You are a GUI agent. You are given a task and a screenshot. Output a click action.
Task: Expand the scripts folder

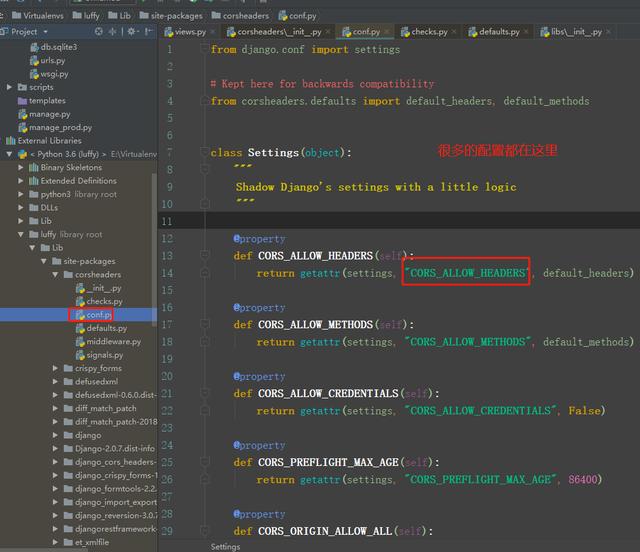[9, 87]
